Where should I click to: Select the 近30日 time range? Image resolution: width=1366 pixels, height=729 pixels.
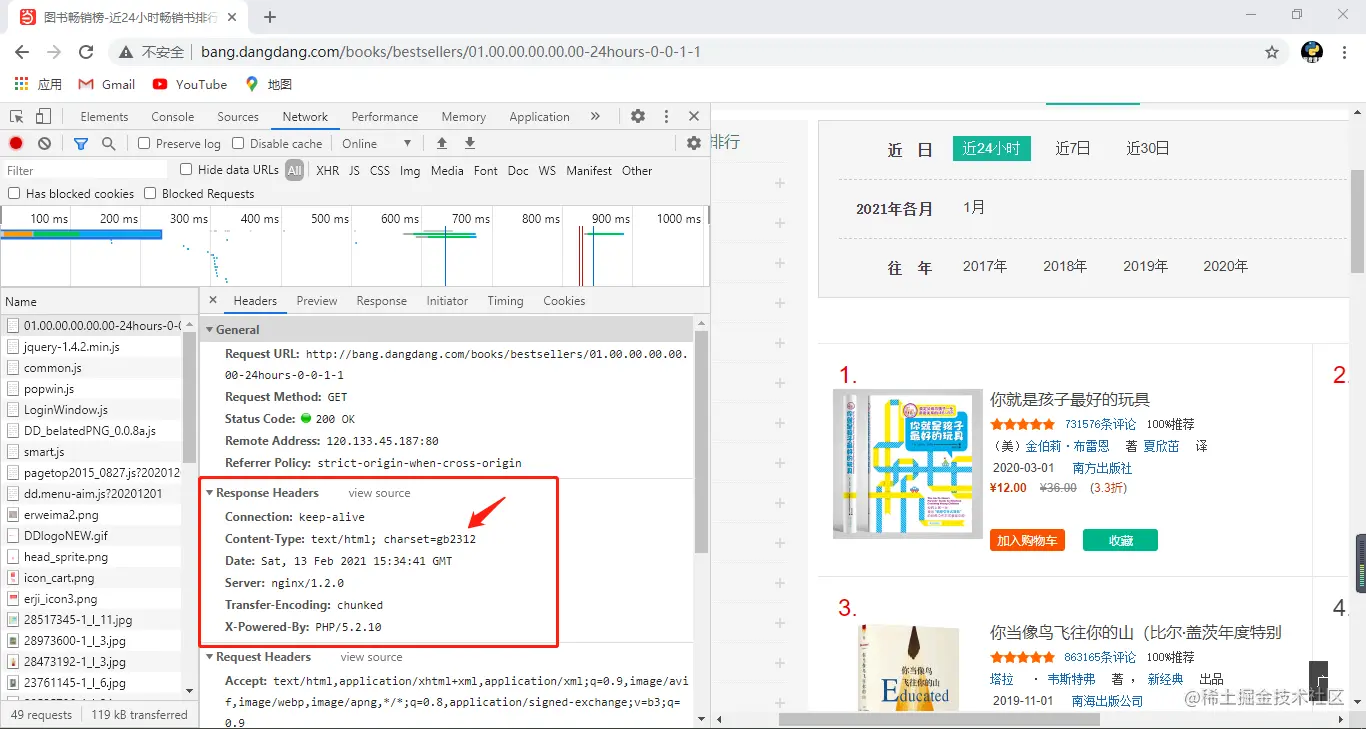(x=1148, y=148)
